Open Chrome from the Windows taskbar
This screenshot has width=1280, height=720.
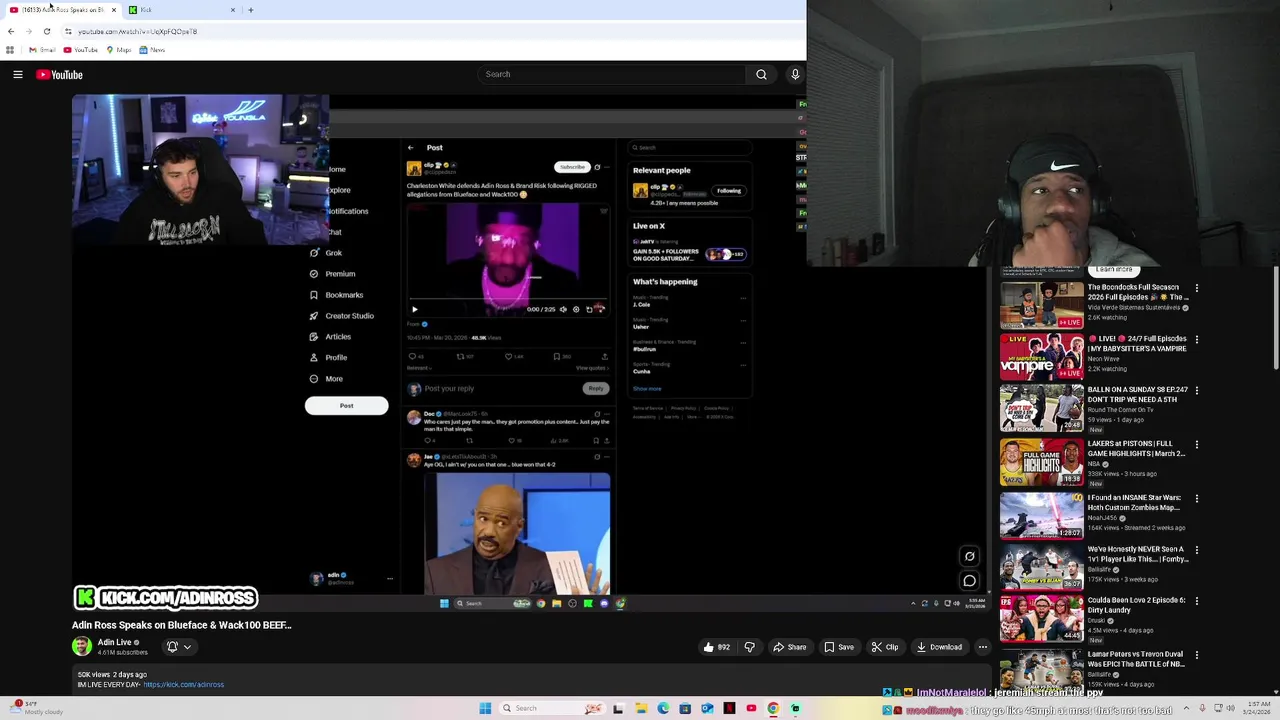[x=773, y=708]
